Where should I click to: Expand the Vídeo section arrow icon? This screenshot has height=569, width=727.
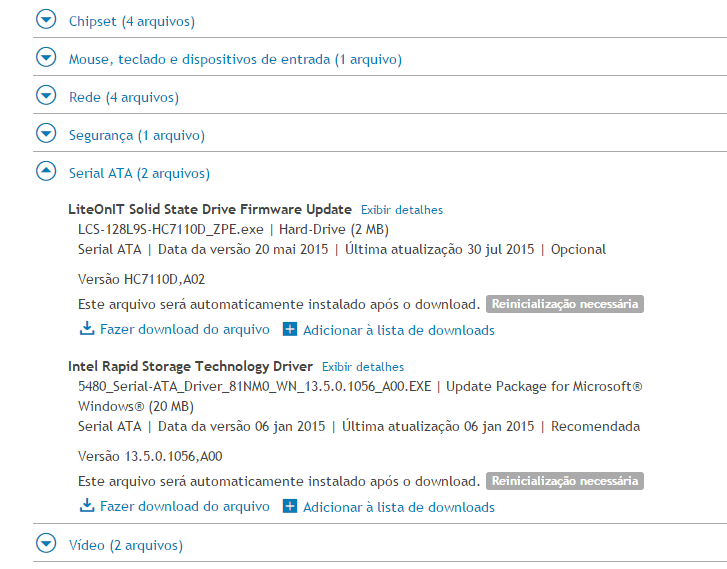[46, 543]
